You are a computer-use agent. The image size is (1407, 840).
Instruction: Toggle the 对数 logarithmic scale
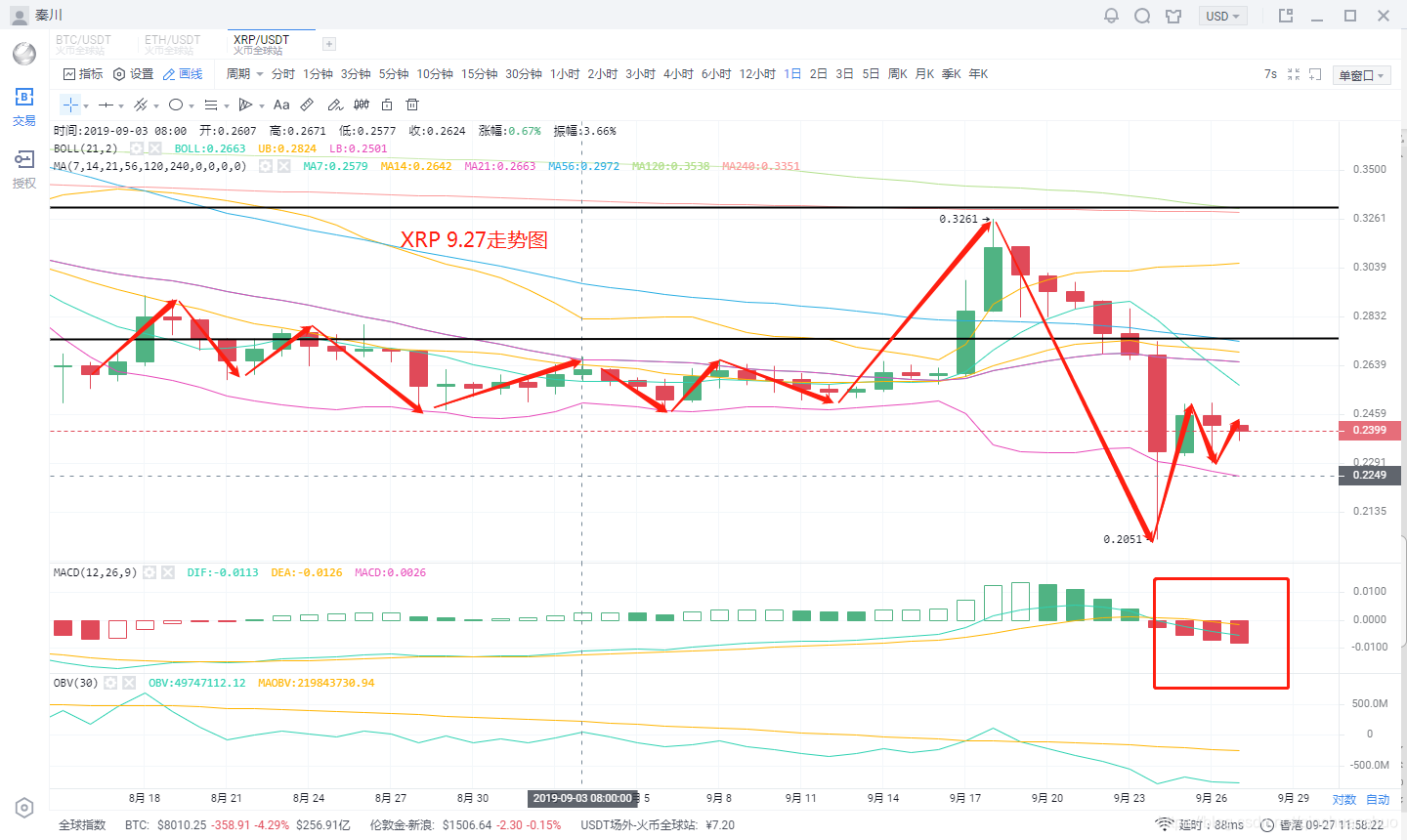click(x=1344, y=799)
